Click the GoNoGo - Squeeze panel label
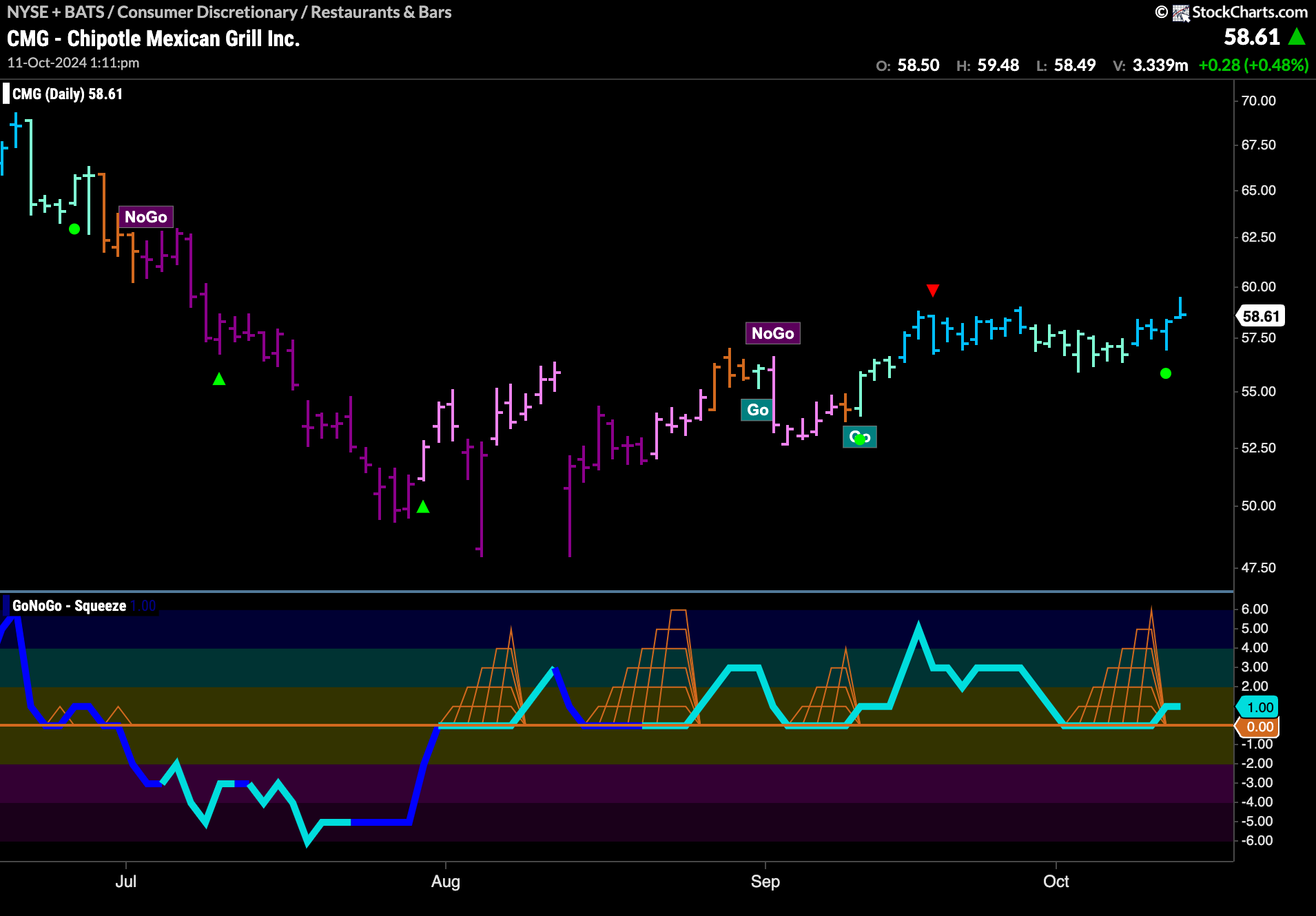The height and width of the screenshot is (916, 1316). tap(69, 606)
